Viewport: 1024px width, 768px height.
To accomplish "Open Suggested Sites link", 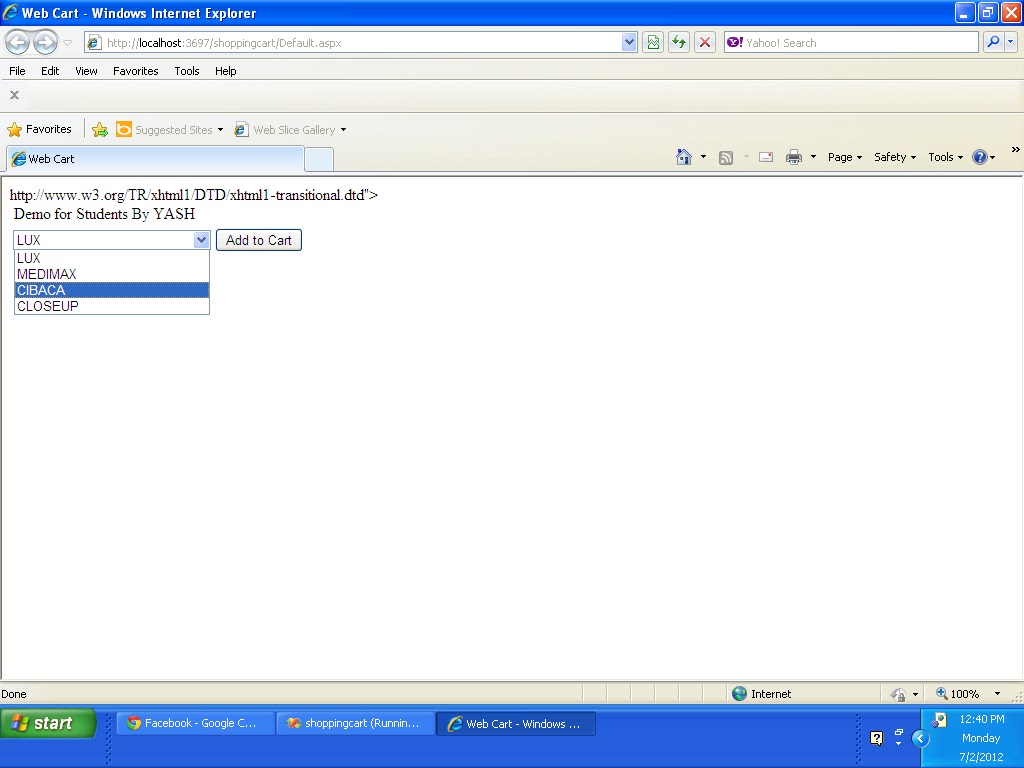I will [x=170, y=130].
